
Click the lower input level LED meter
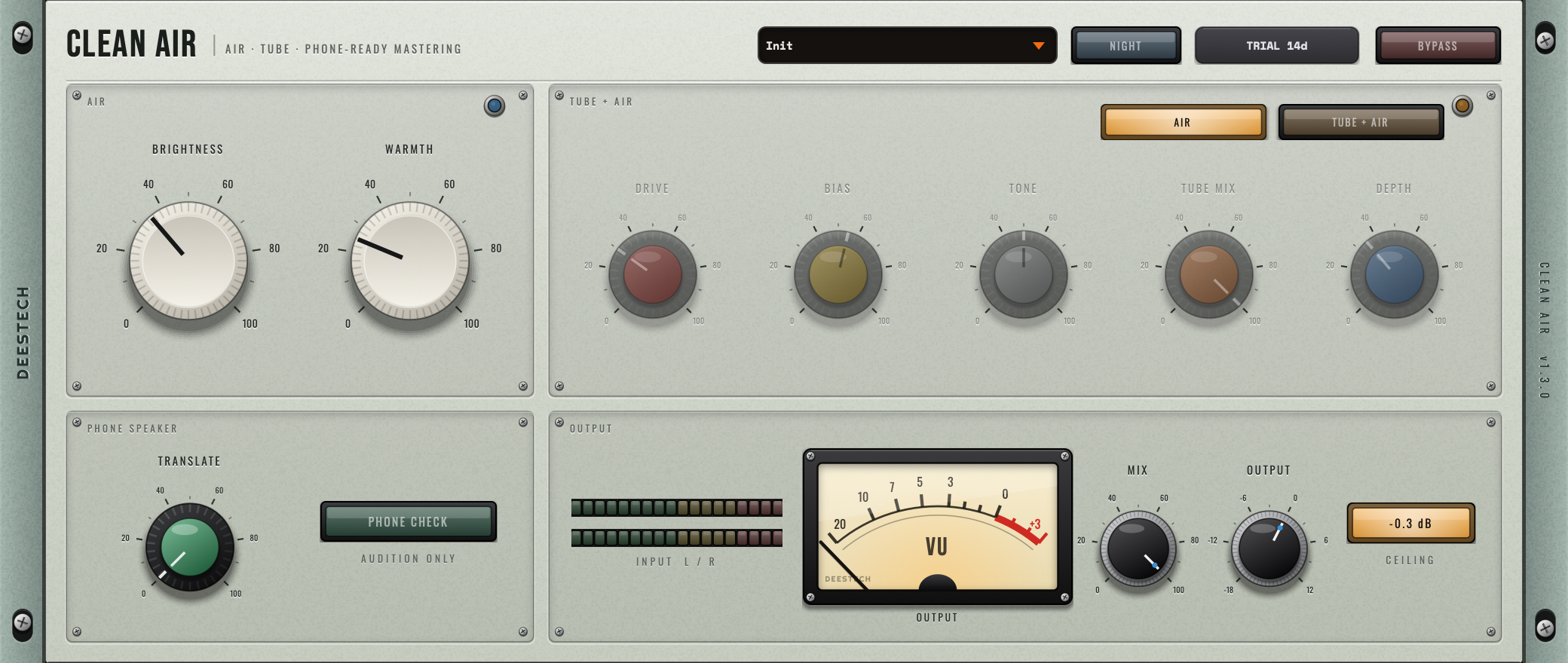(677, 538)
